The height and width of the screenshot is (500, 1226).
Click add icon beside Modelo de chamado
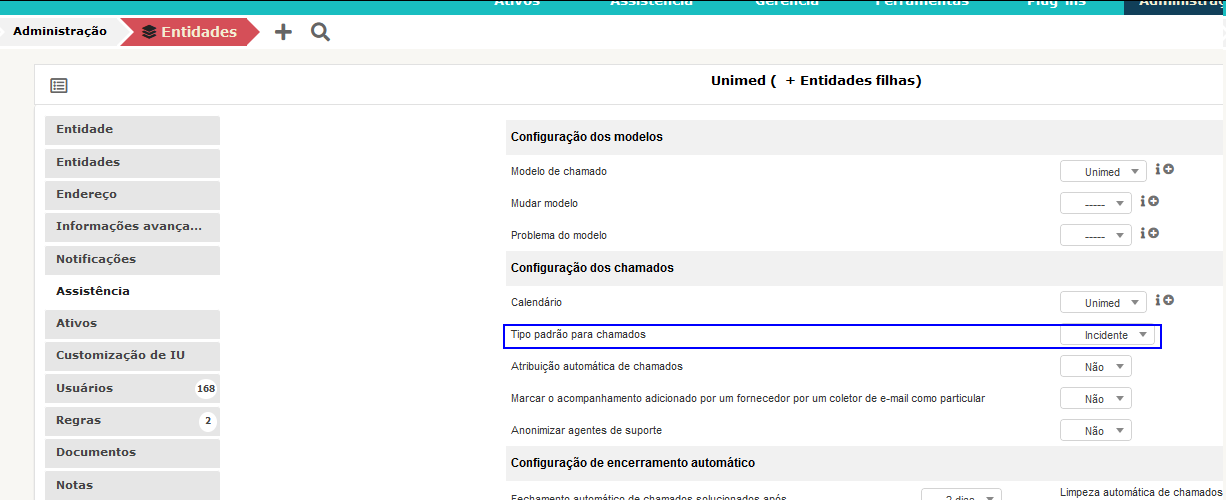point(1168,170)
